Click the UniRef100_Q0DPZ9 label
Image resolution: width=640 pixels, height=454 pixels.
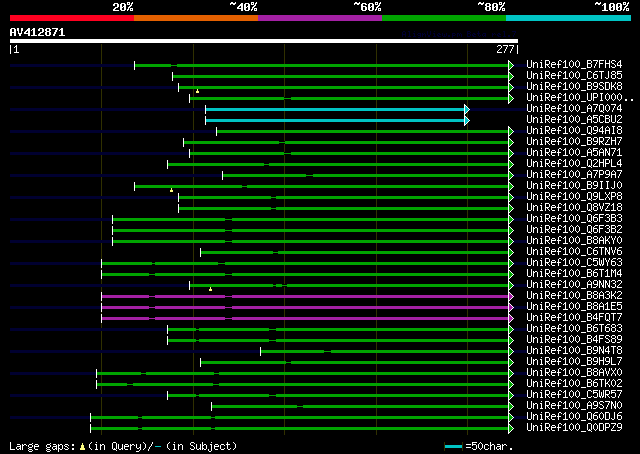pyautogui.click(x=574, y=428)
